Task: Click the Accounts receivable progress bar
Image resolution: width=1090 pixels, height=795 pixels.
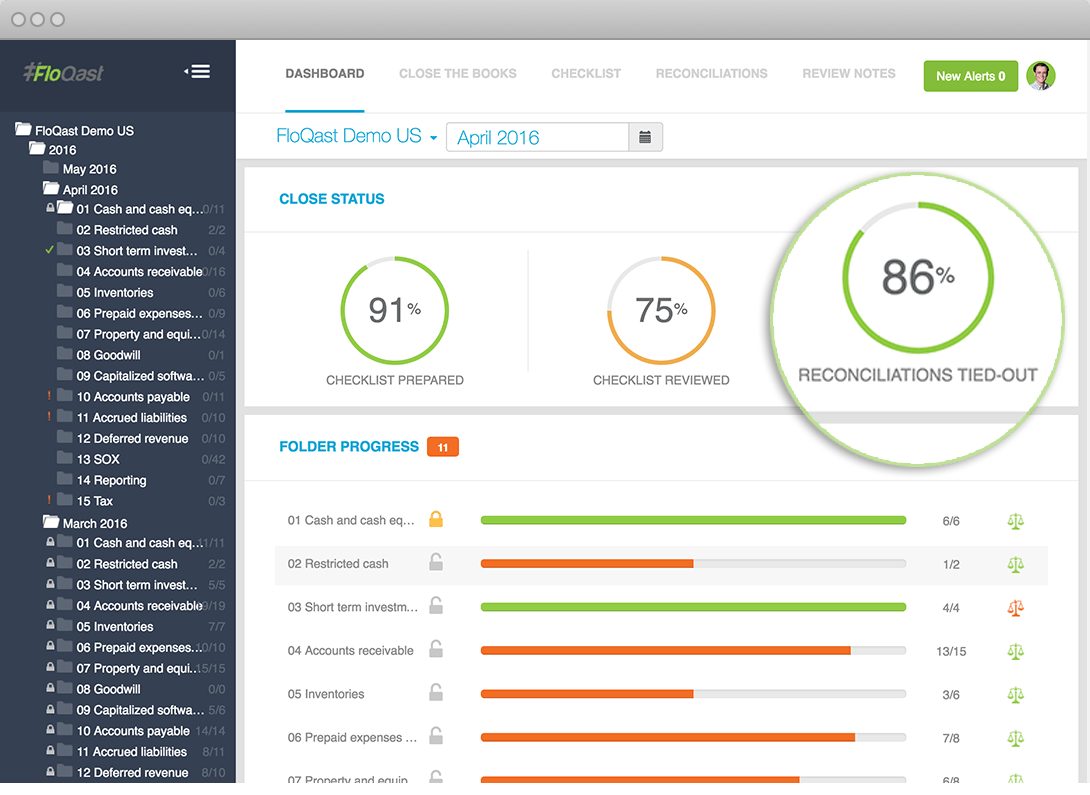Action: pos(692,651)
